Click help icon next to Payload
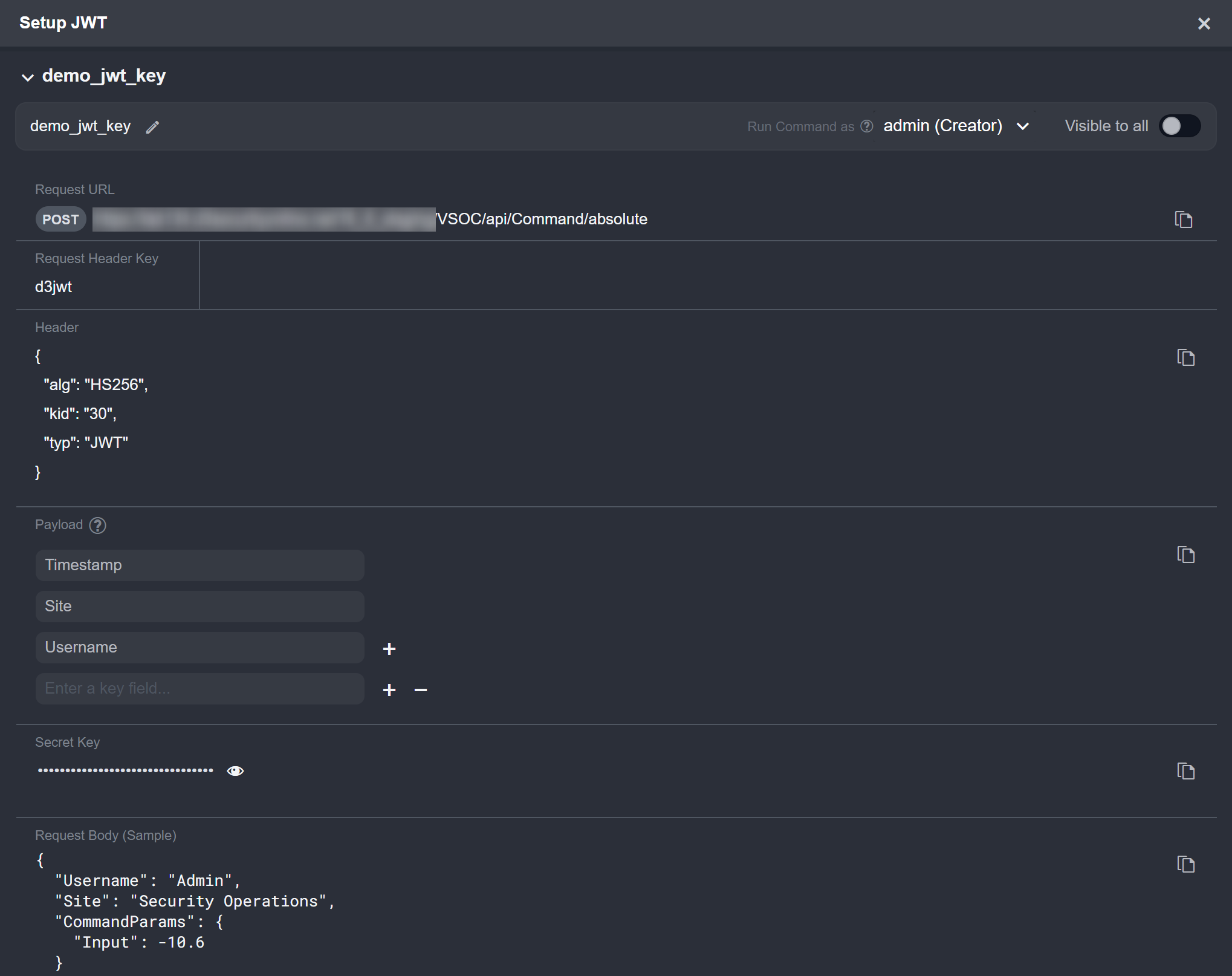Image resolution: width=1232 pixels, height=976 pixels. pyautogui.click(x=97, y=525)
